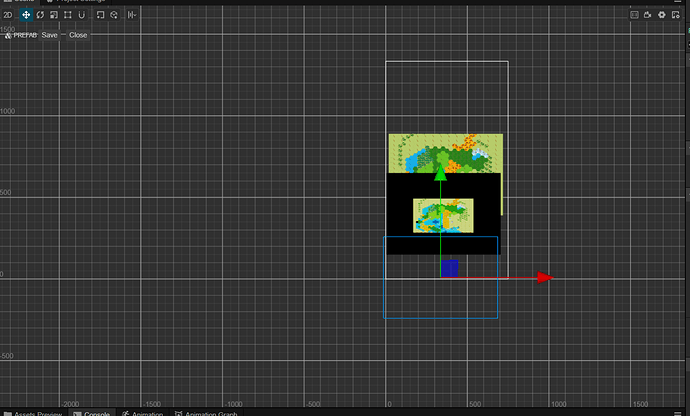The image size is (690, 416).
Task: Open the reference image settings icon
Action: (x=634, y=15)
